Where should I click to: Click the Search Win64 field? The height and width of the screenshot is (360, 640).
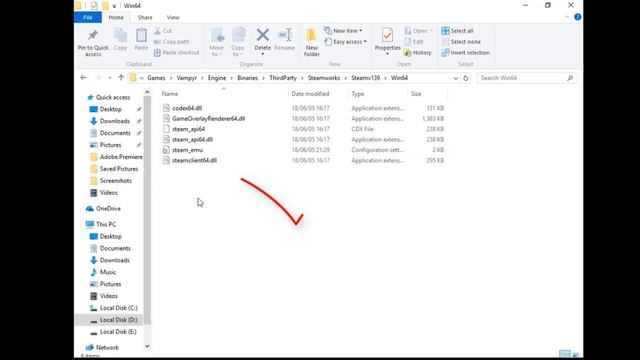[x=527, y=78]
